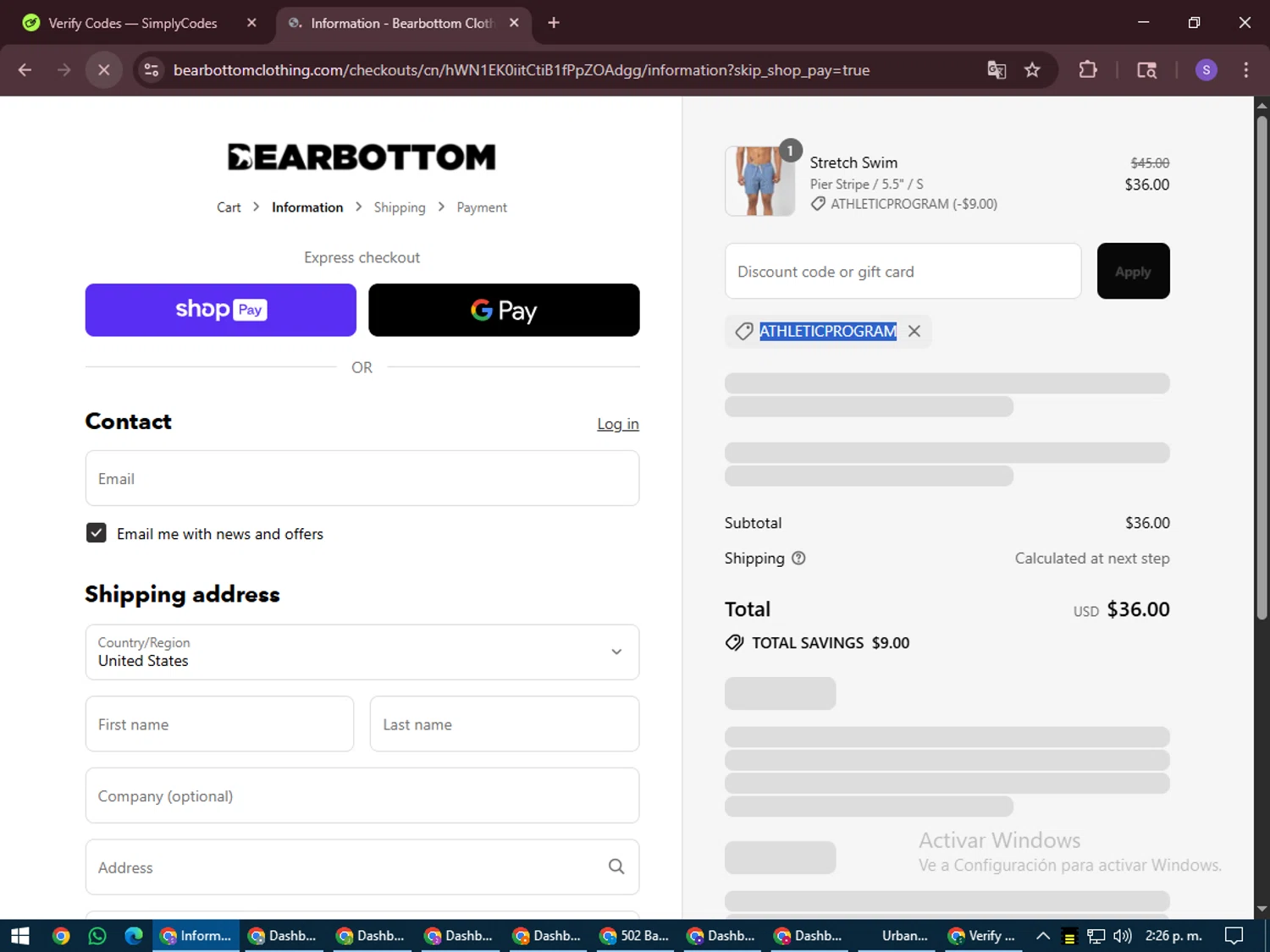Viewport: 1270px width, 952px height.
Task: Open Microsoft Edge from the taskbar
Action: tap(134, 936)
